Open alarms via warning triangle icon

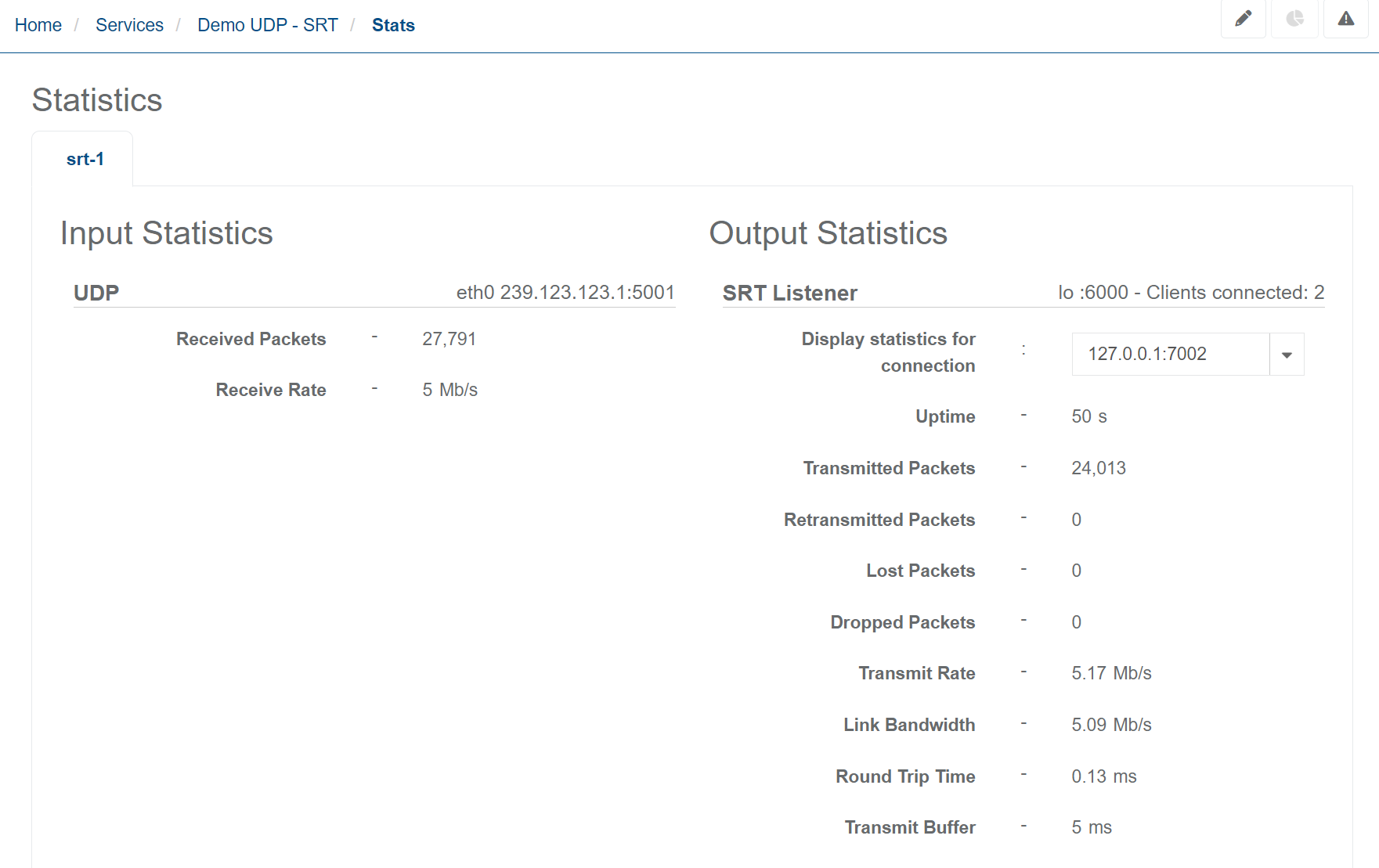click(1345, 19)
